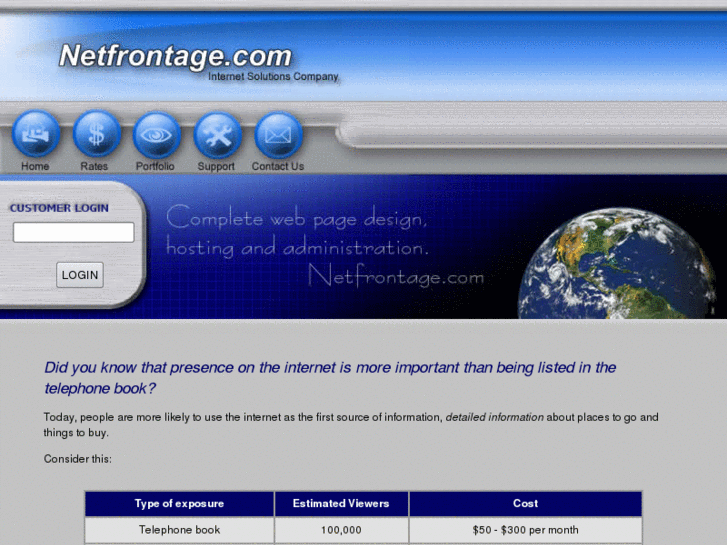The height and width of the screenshot is (545, 727).
Task: Click the 'Internet Solutions Company' tagline
Action: 274,77
